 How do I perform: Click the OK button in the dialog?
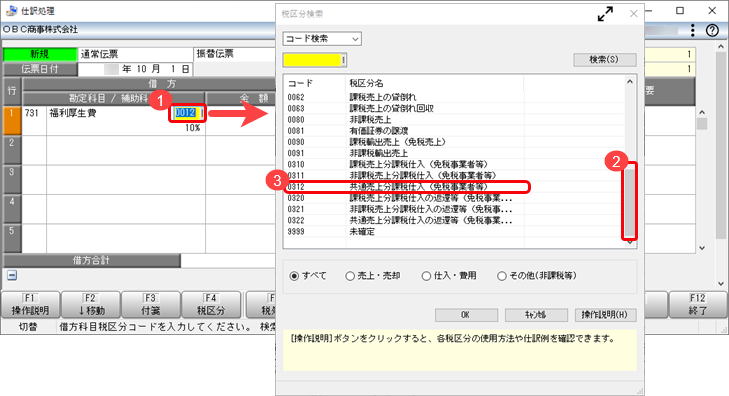[466, 315]
